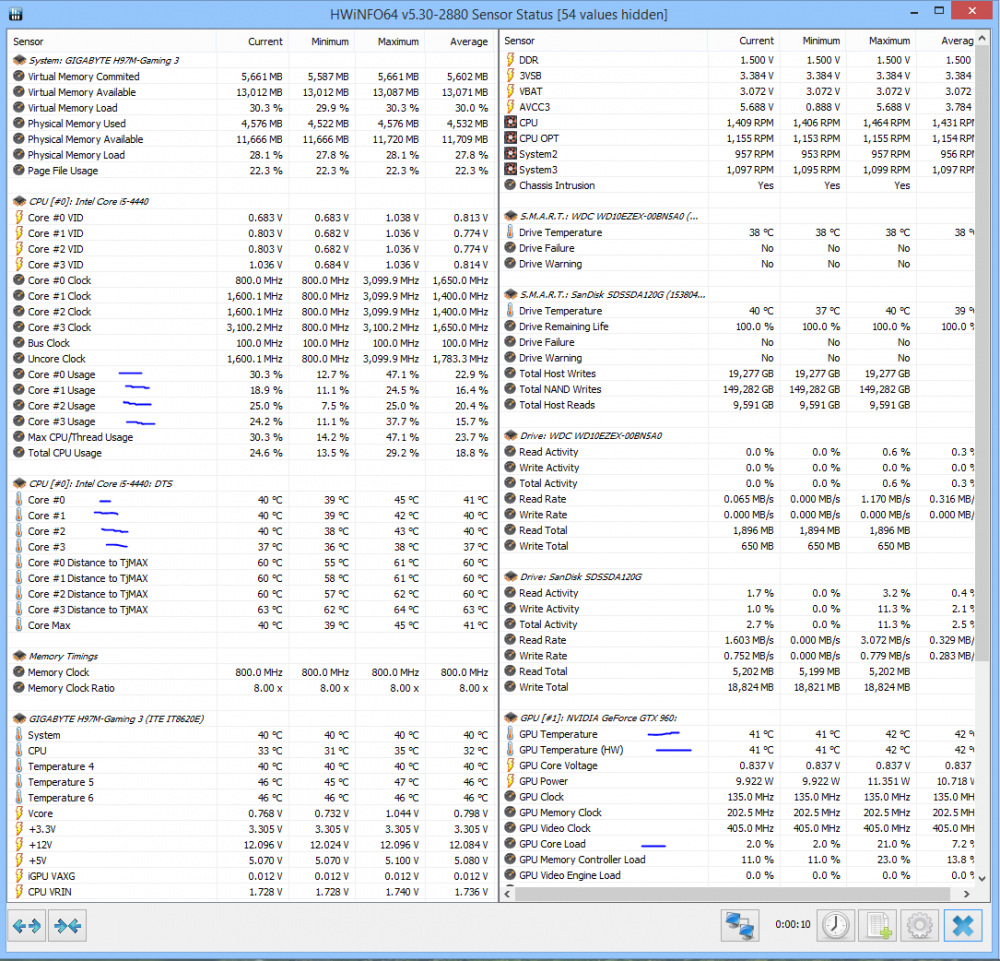The image size is (1000, 961).
Task: Start logging with the document plus icon
Action: click(x=876, y=926)
